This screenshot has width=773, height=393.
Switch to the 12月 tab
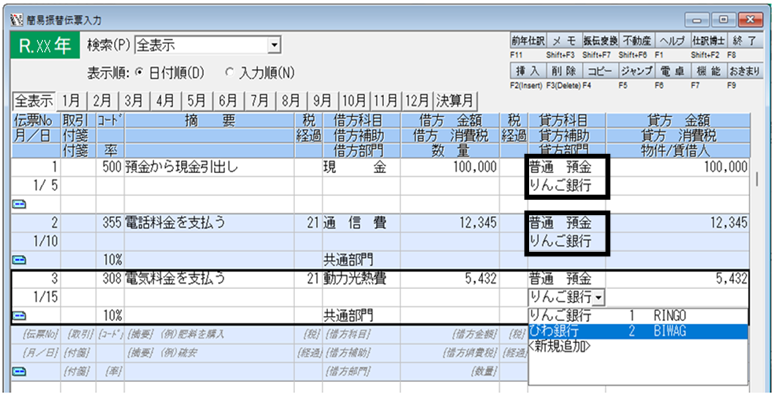[x=418, y=102]
